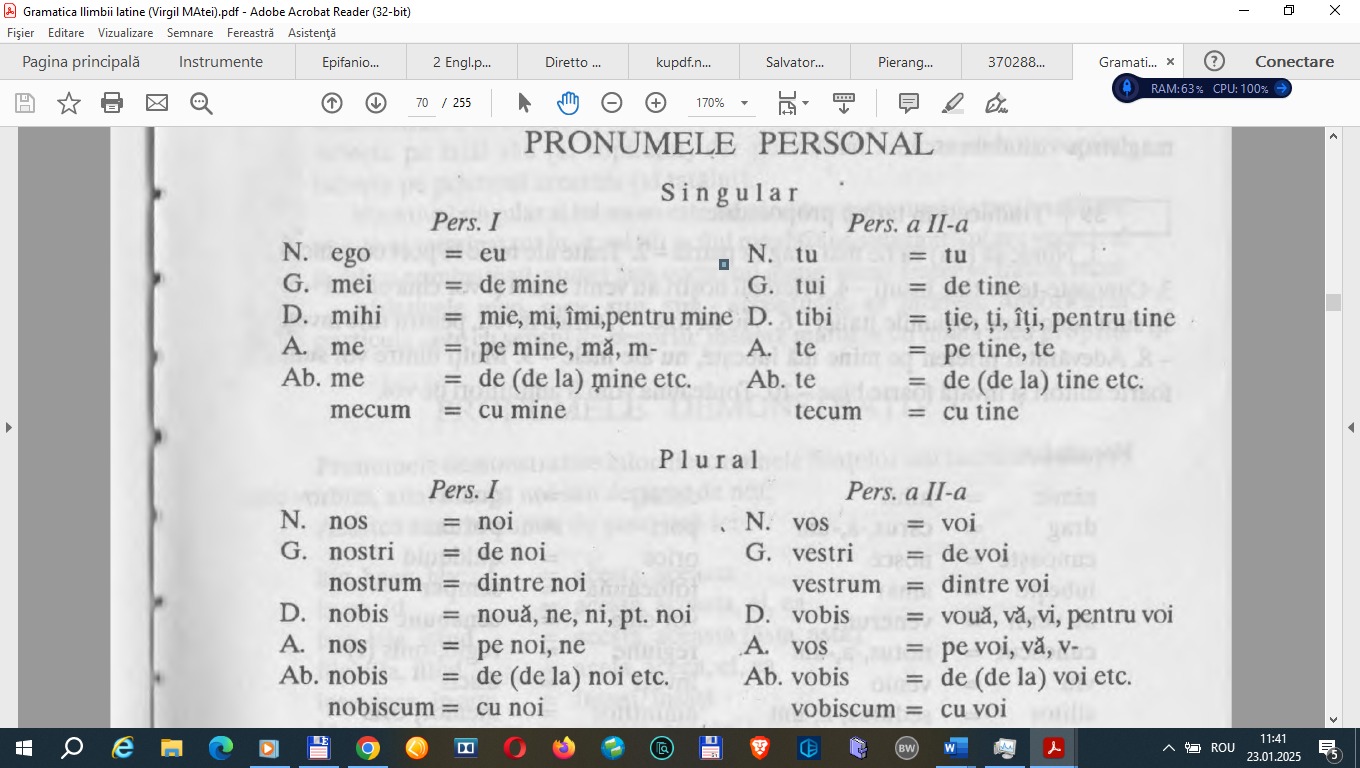This screenshot has height=768, width=1360.
Task: Switch to the 2 Engl.p... tab
Action: pyautogui.click(x=462, y=62)
